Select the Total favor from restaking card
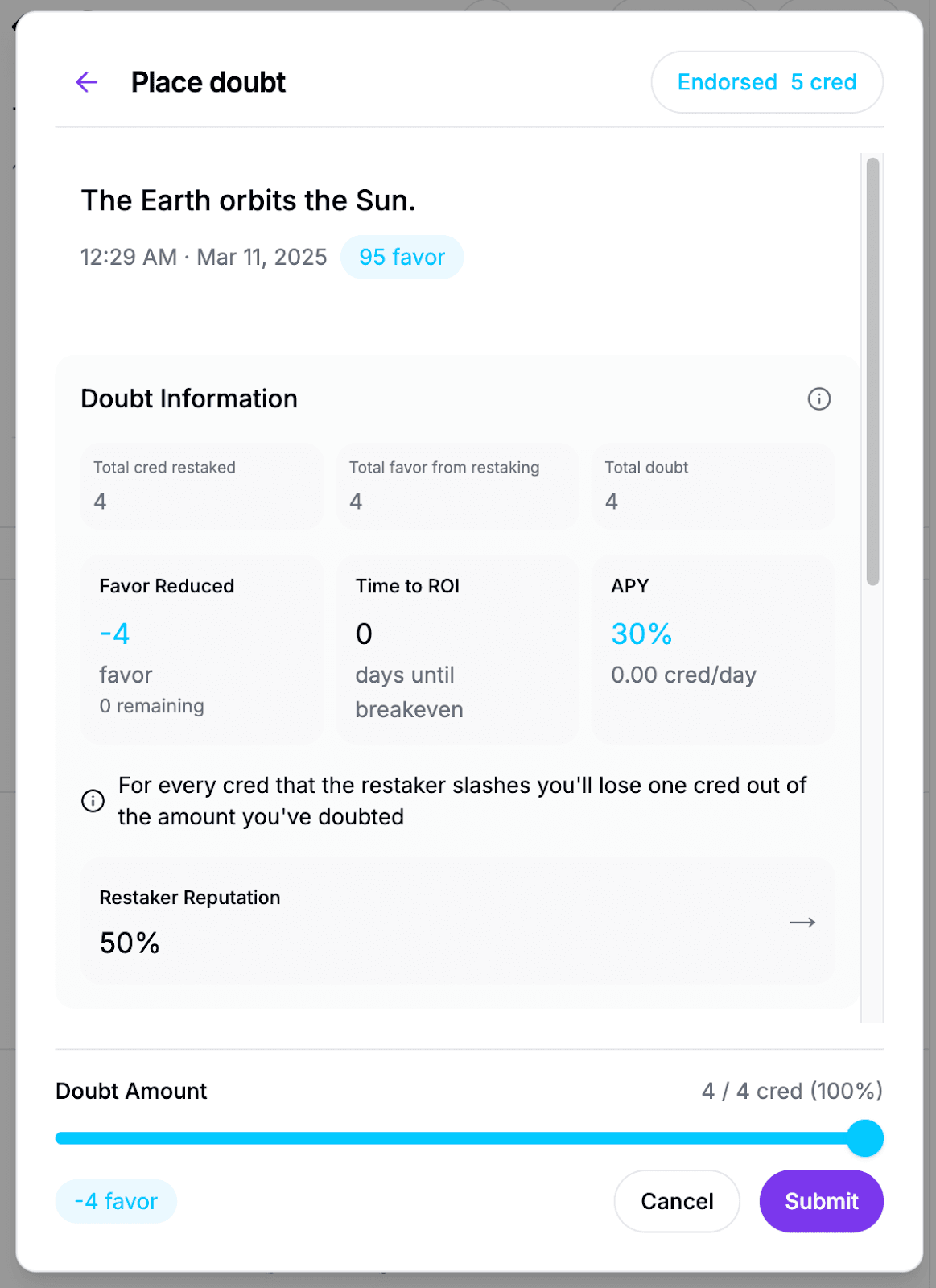The height and width of the screenshot is (1288, 936). [457, 486]
